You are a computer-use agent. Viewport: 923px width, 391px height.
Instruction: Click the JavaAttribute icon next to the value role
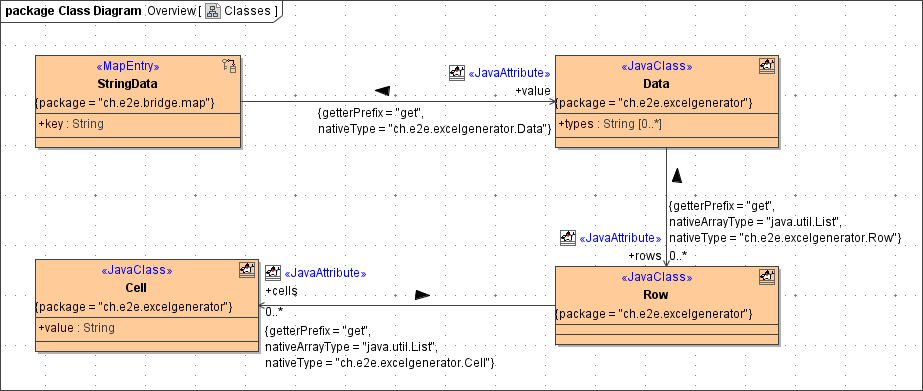point(457,73)
